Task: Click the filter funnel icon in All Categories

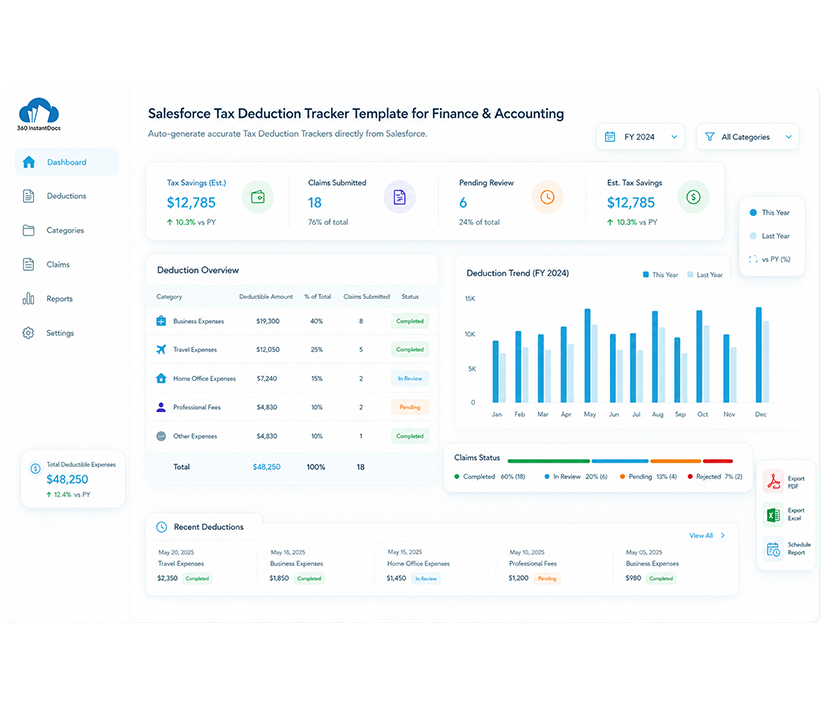Action: coord(710,137)
